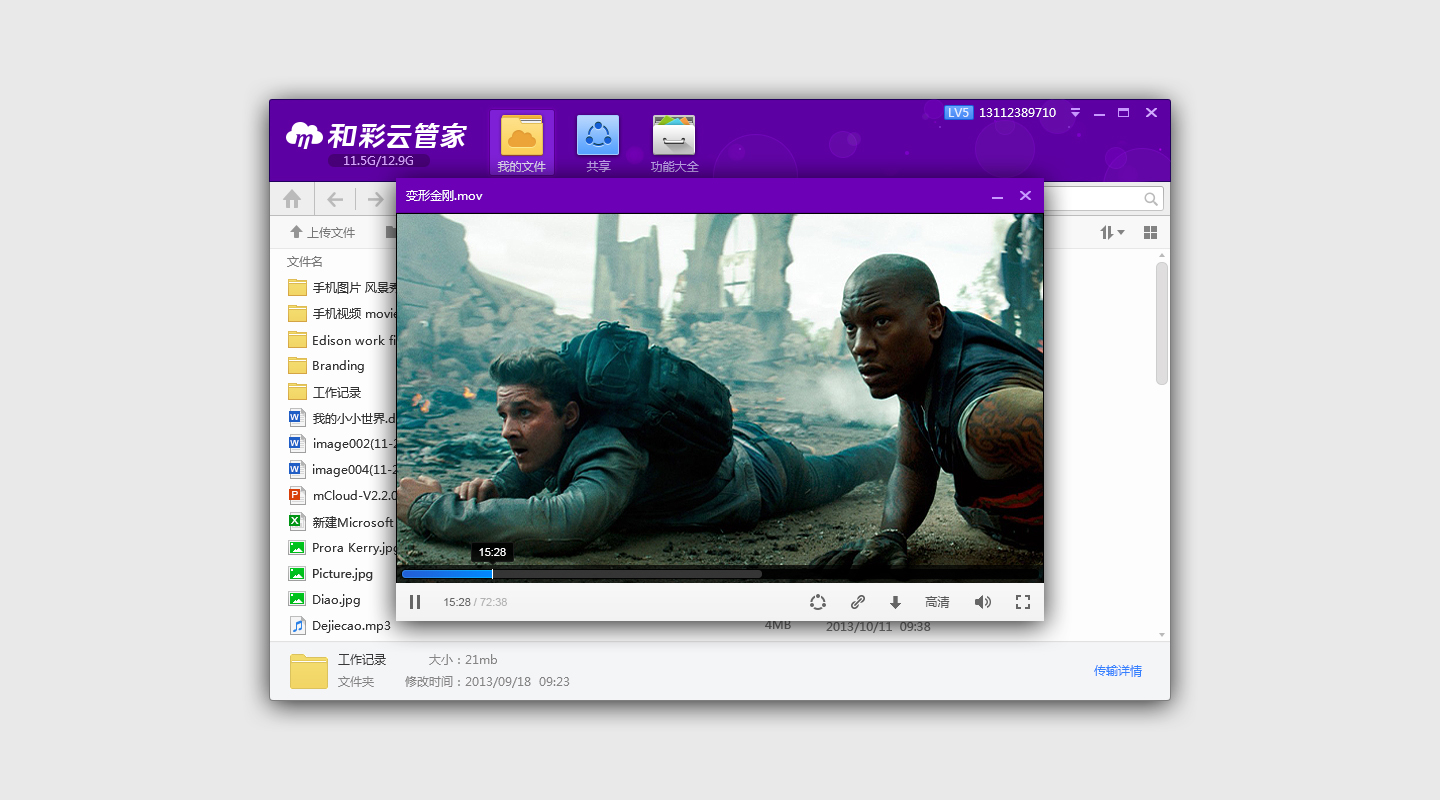Select the Branding folder
This screenshot has height=800, width=1440.
(338, 366)
